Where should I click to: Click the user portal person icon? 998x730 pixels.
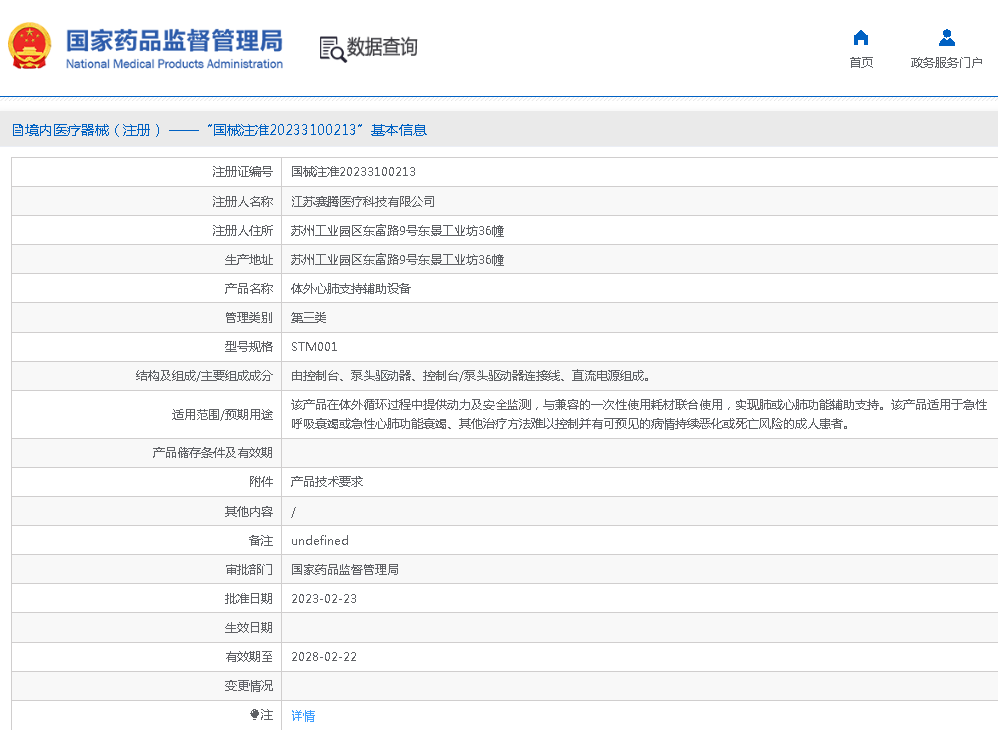coord(946,38)
